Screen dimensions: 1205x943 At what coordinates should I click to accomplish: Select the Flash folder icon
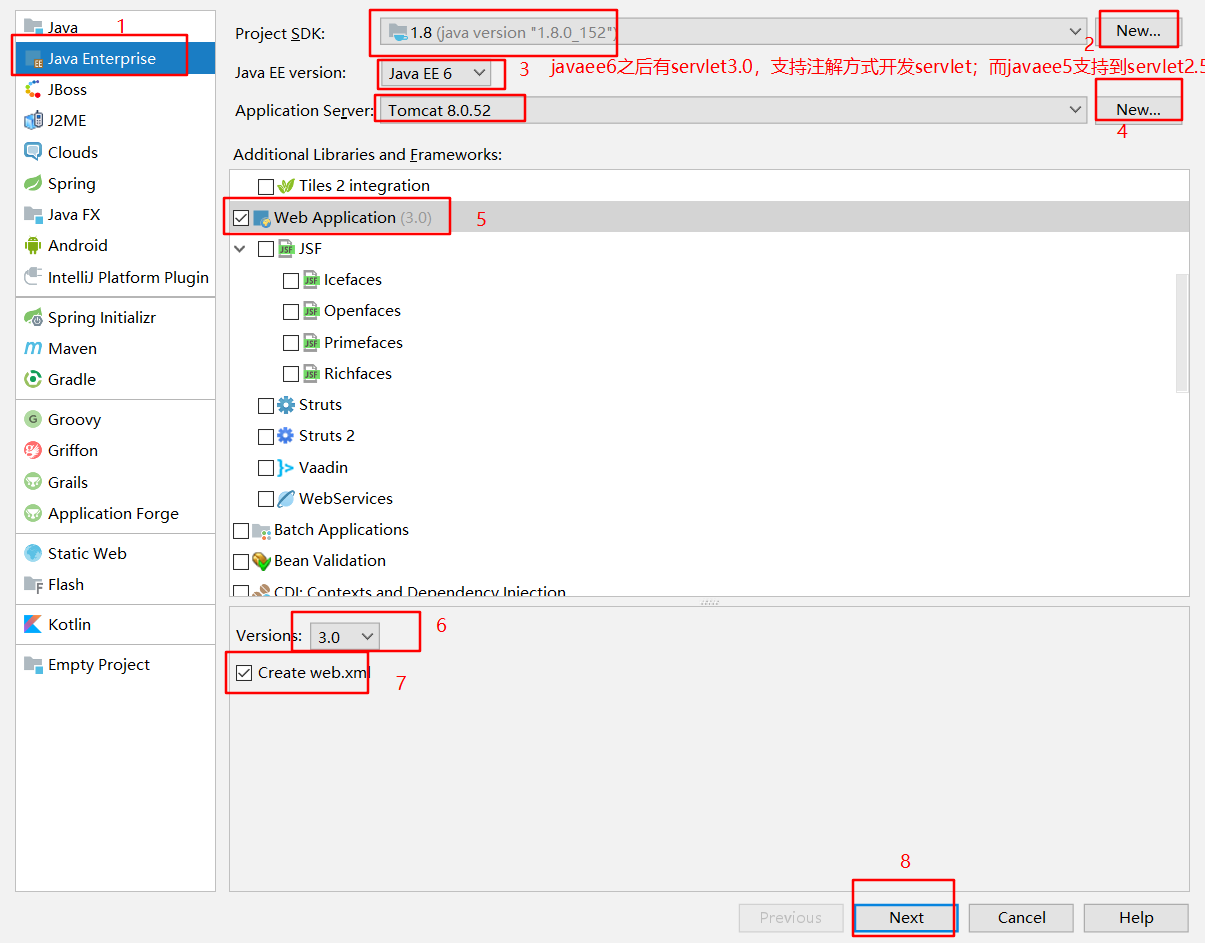pyautogui.click(x=33, y=585)
